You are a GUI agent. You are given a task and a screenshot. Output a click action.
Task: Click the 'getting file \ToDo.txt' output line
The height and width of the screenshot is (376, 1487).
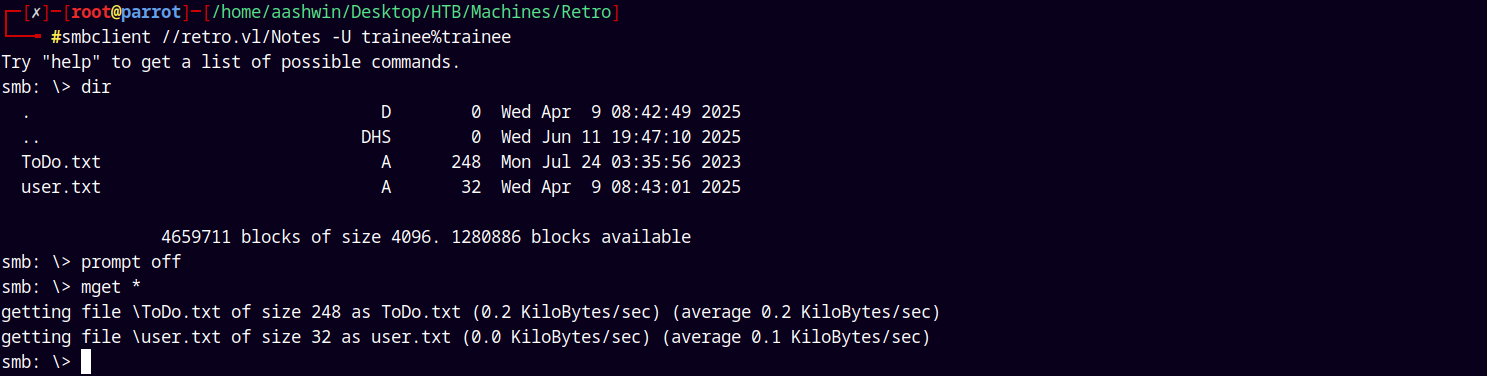pyautogui.click(x=471, y=312)
